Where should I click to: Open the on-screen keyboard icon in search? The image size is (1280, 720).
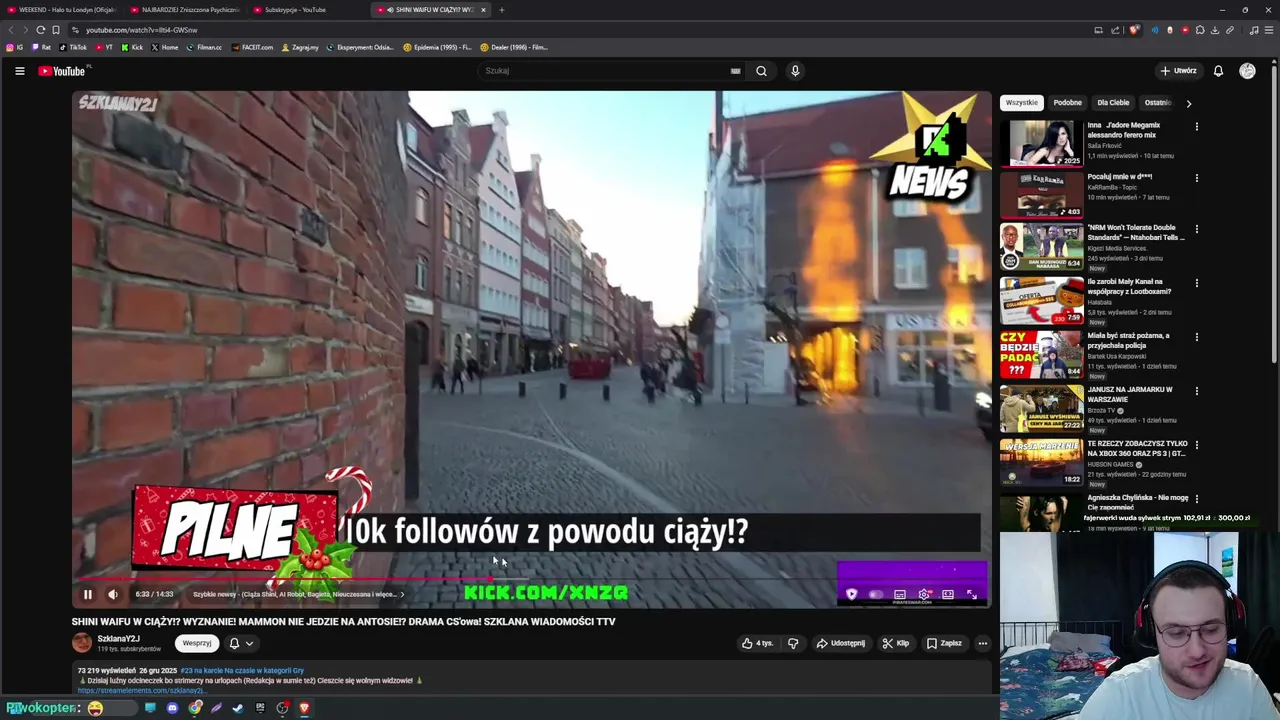(x=735, y=71)
